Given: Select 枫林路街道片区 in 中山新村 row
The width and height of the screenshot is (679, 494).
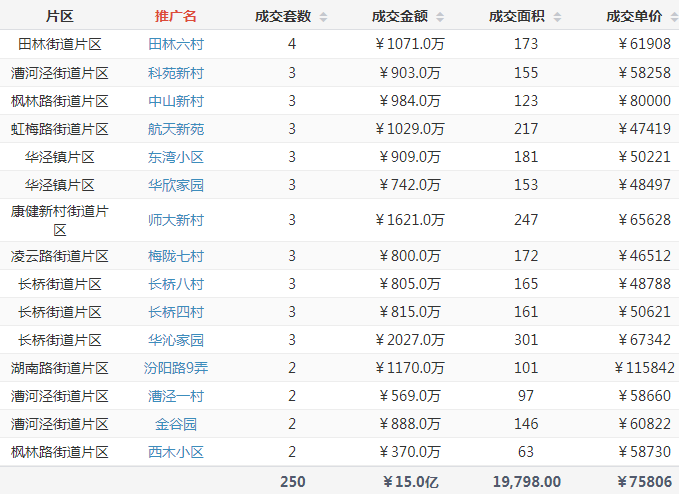Looking at the screenshot, I should tap(60, 101).
